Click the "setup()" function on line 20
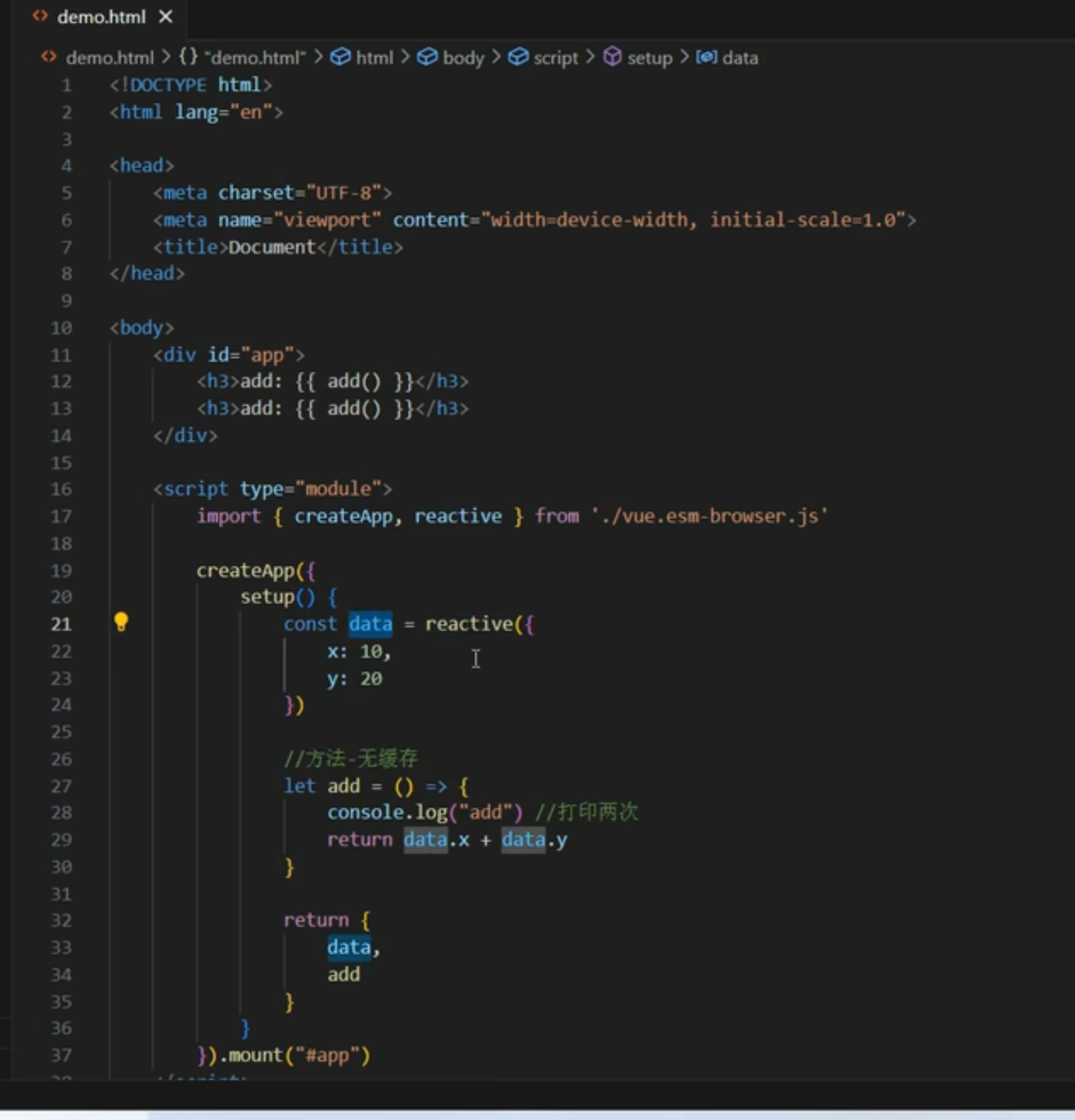Image resolution: width=1075 pixels, height=1120 pixels. (x=278, y=597)
